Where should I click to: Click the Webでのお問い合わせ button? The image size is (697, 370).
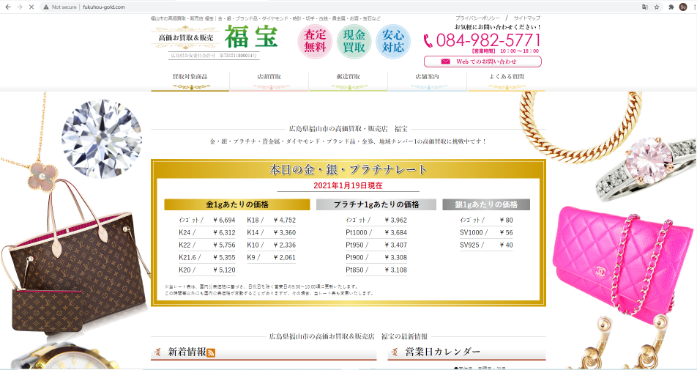(483, 61)
